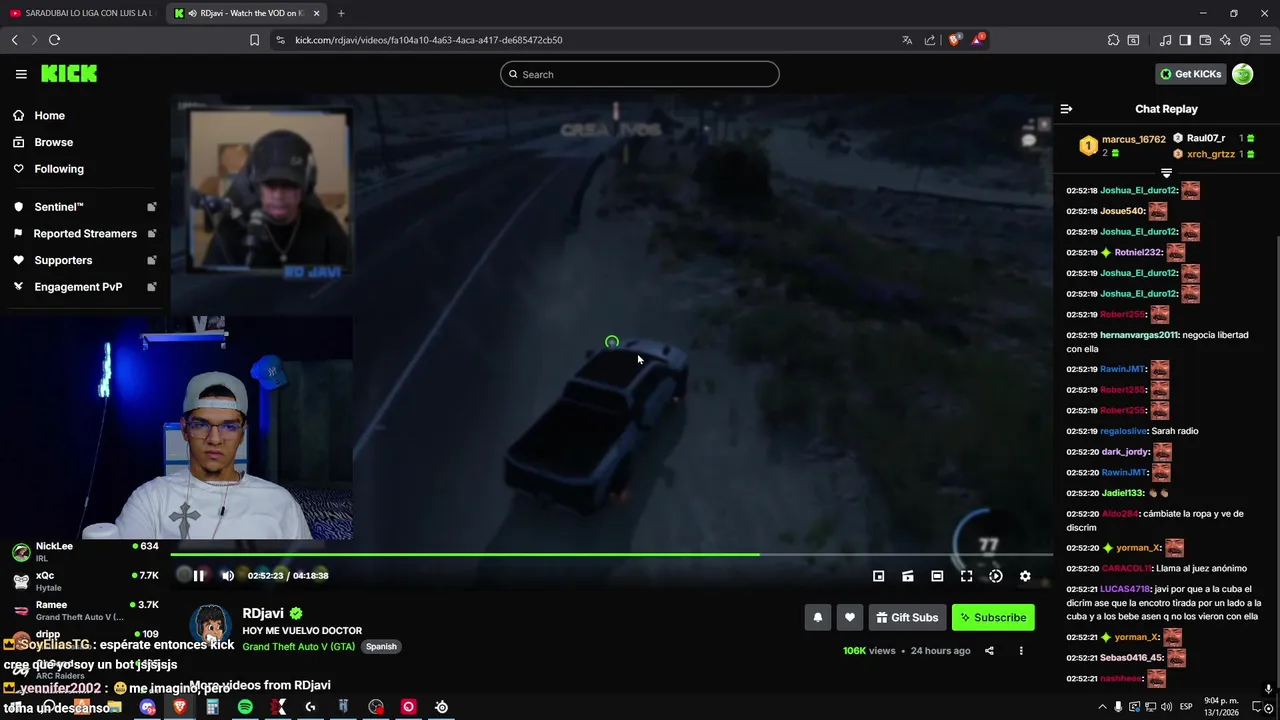Open a new browser tab
The image size is (1280, 720).
341,13
